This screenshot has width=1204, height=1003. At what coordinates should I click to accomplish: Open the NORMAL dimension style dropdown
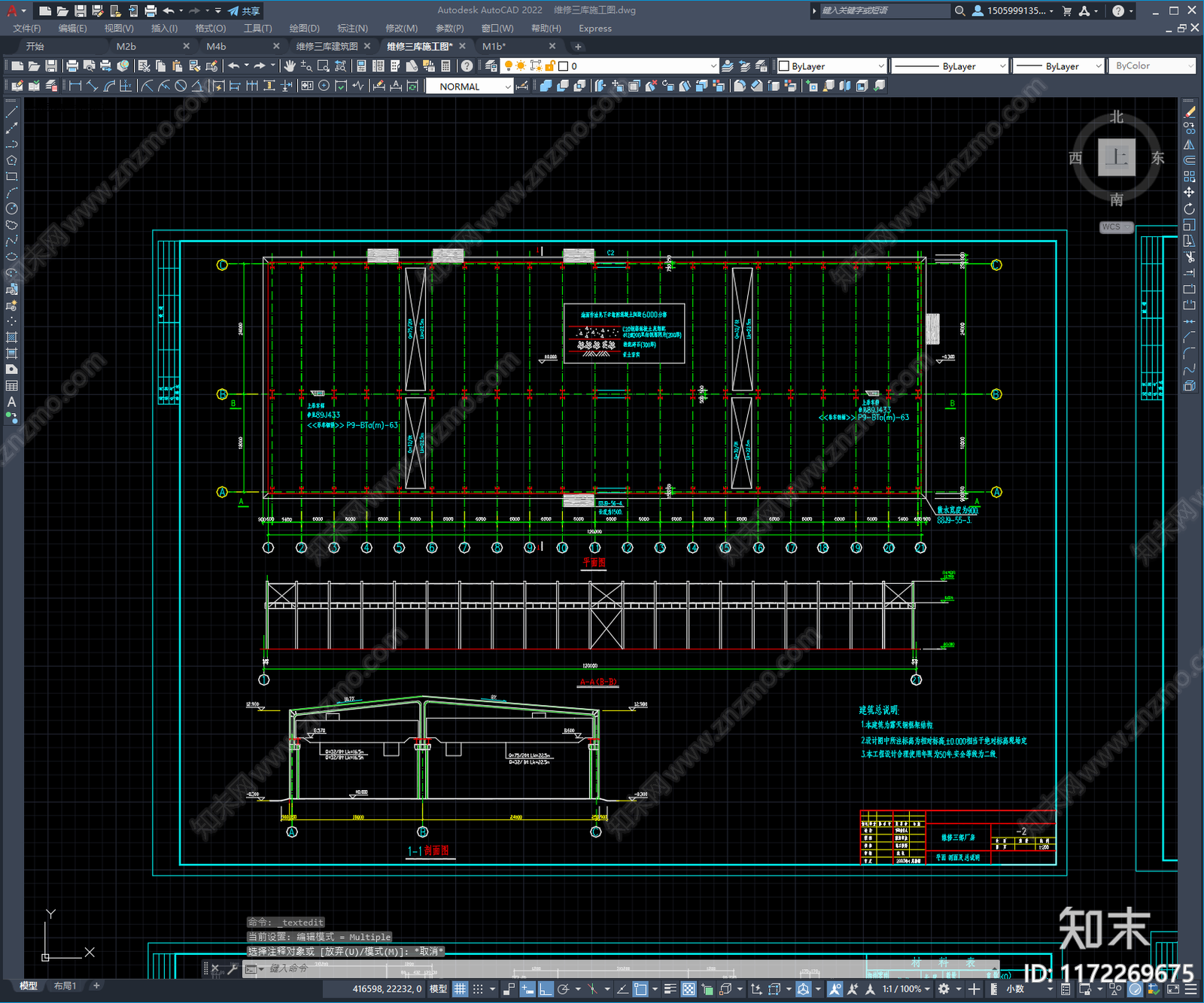coord(470,87)
